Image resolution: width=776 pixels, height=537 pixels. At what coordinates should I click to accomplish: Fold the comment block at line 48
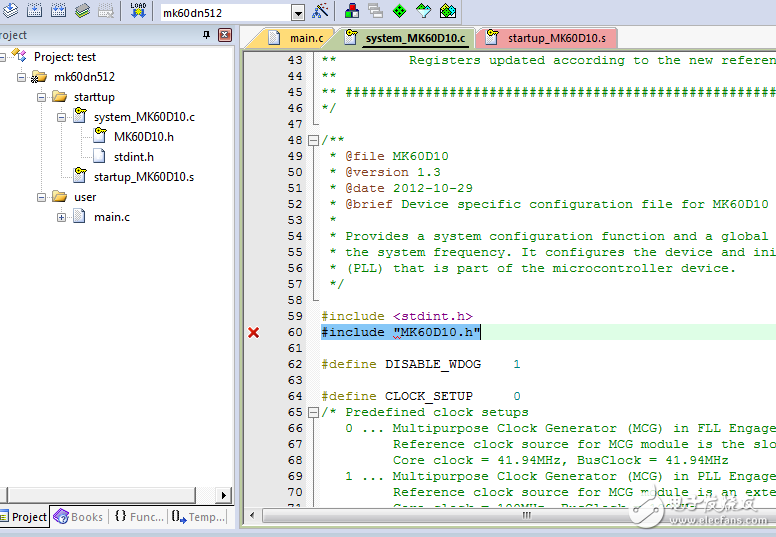click(313, 140)
